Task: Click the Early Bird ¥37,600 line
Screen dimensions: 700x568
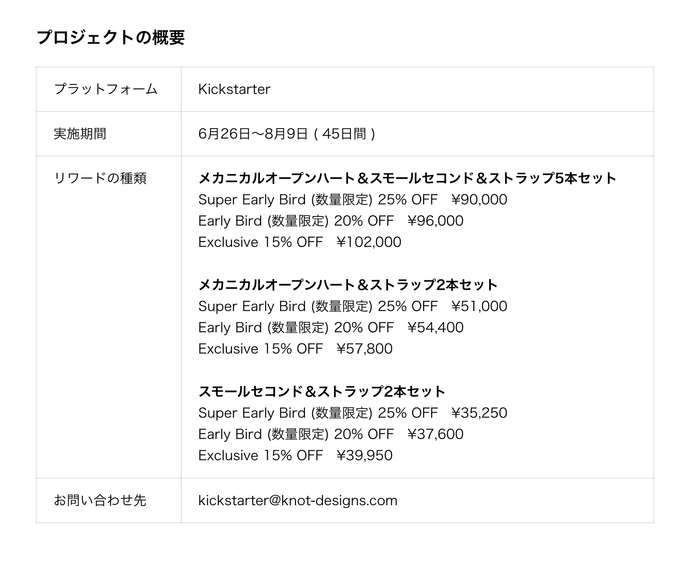Action: point(330,434)
